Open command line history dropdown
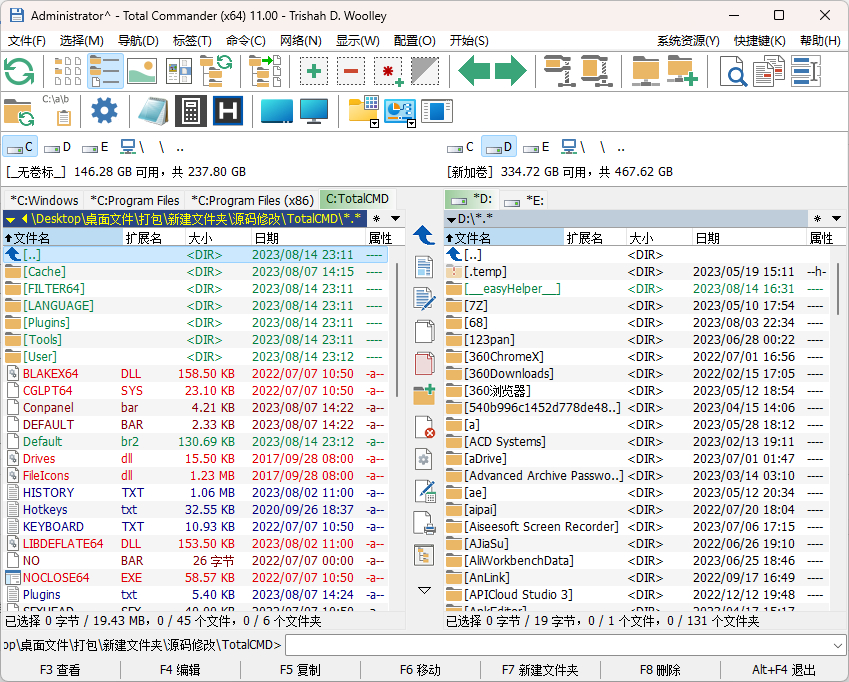Image resolution: width=849 pixels, height=682 pixels. tap(837, 645)
